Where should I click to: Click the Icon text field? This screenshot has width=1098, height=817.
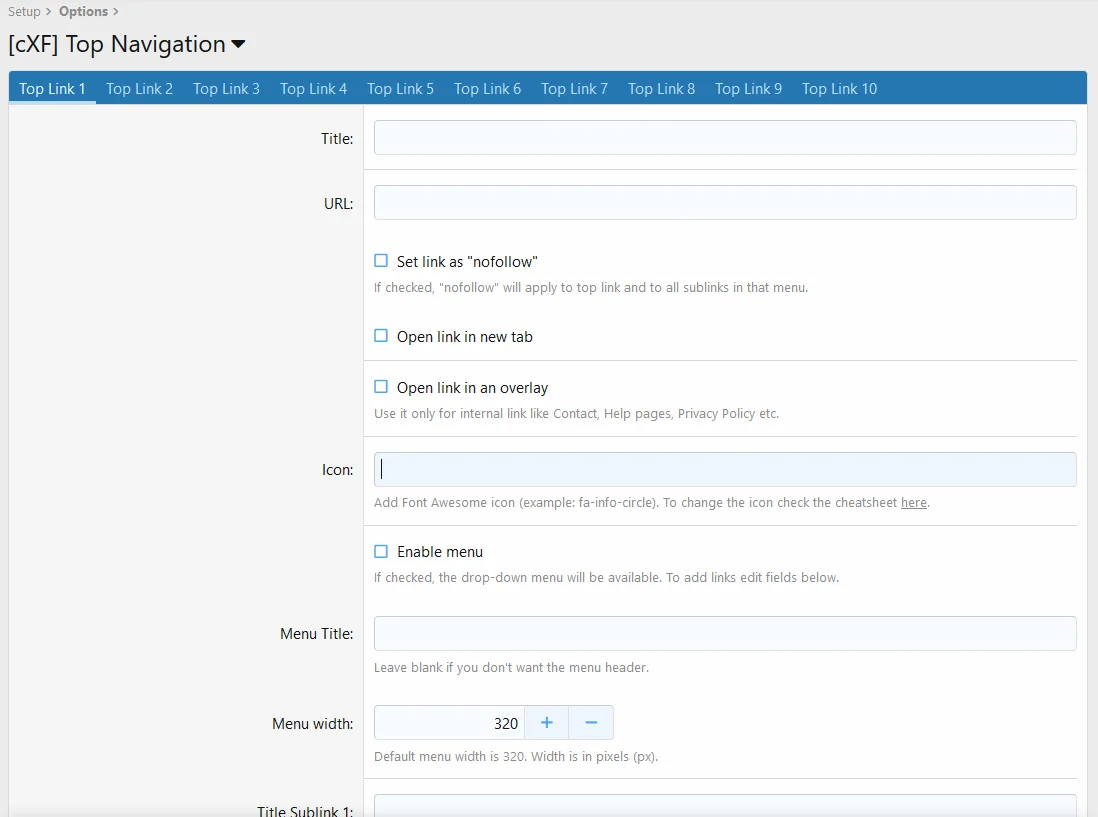724,470
